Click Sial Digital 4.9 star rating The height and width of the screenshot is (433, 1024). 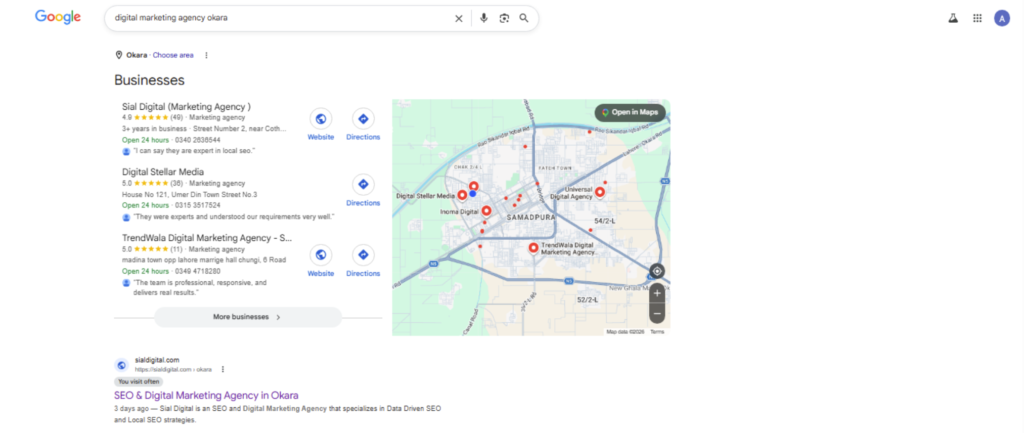[152, 118]
